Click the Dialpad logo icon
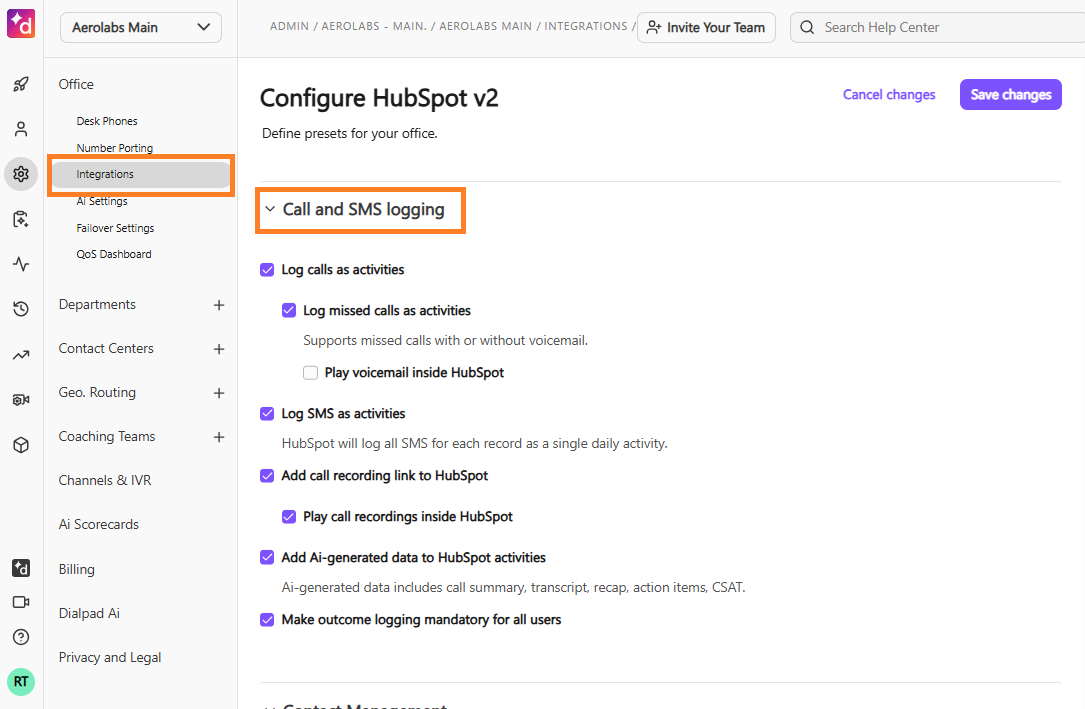Screen dimensions: 1085x709 (21, 24)
